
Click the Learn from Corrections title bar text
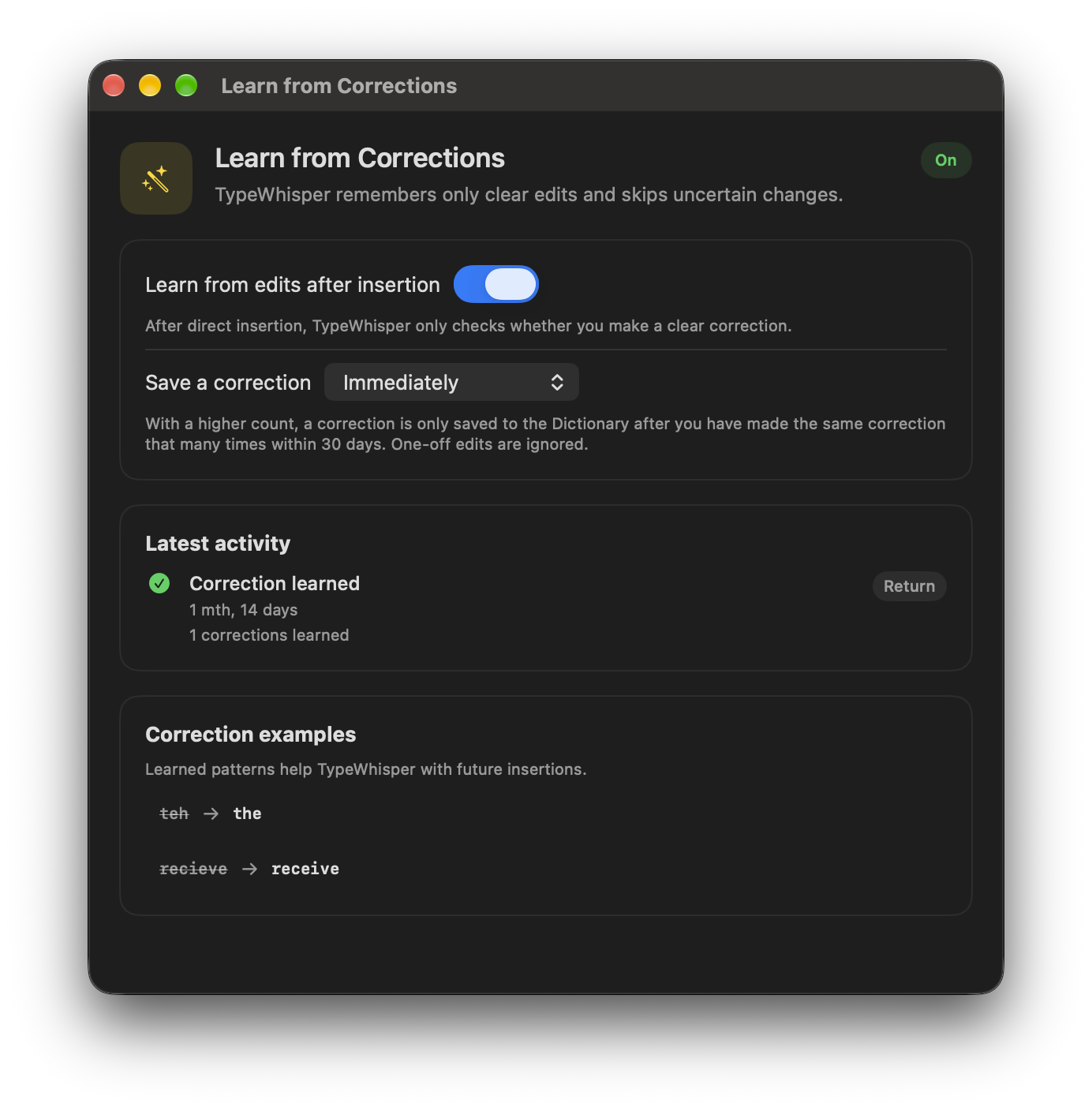pyautogui.click(x=339, y=86)
